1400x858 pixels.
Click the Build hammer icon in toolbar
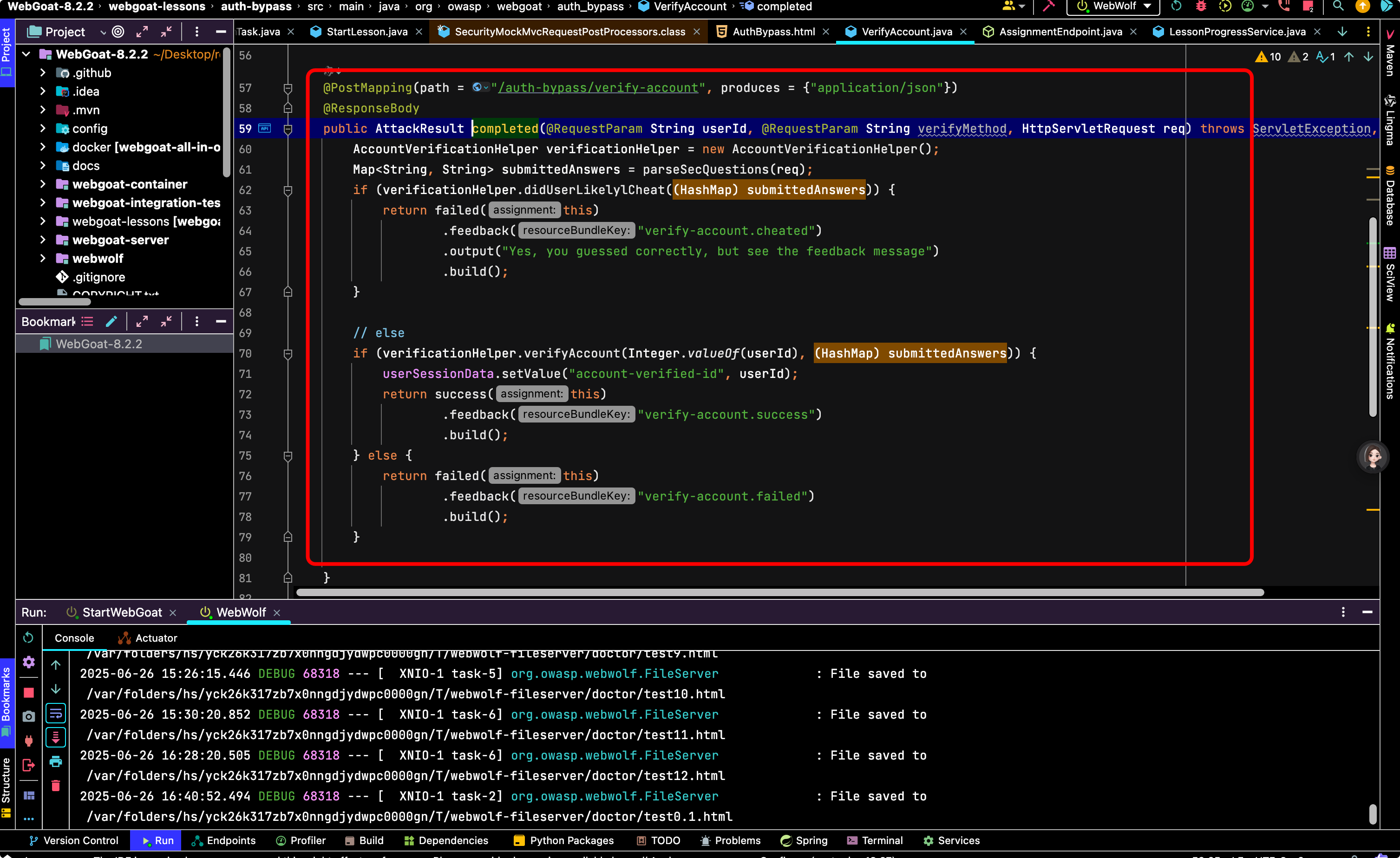1048,7
